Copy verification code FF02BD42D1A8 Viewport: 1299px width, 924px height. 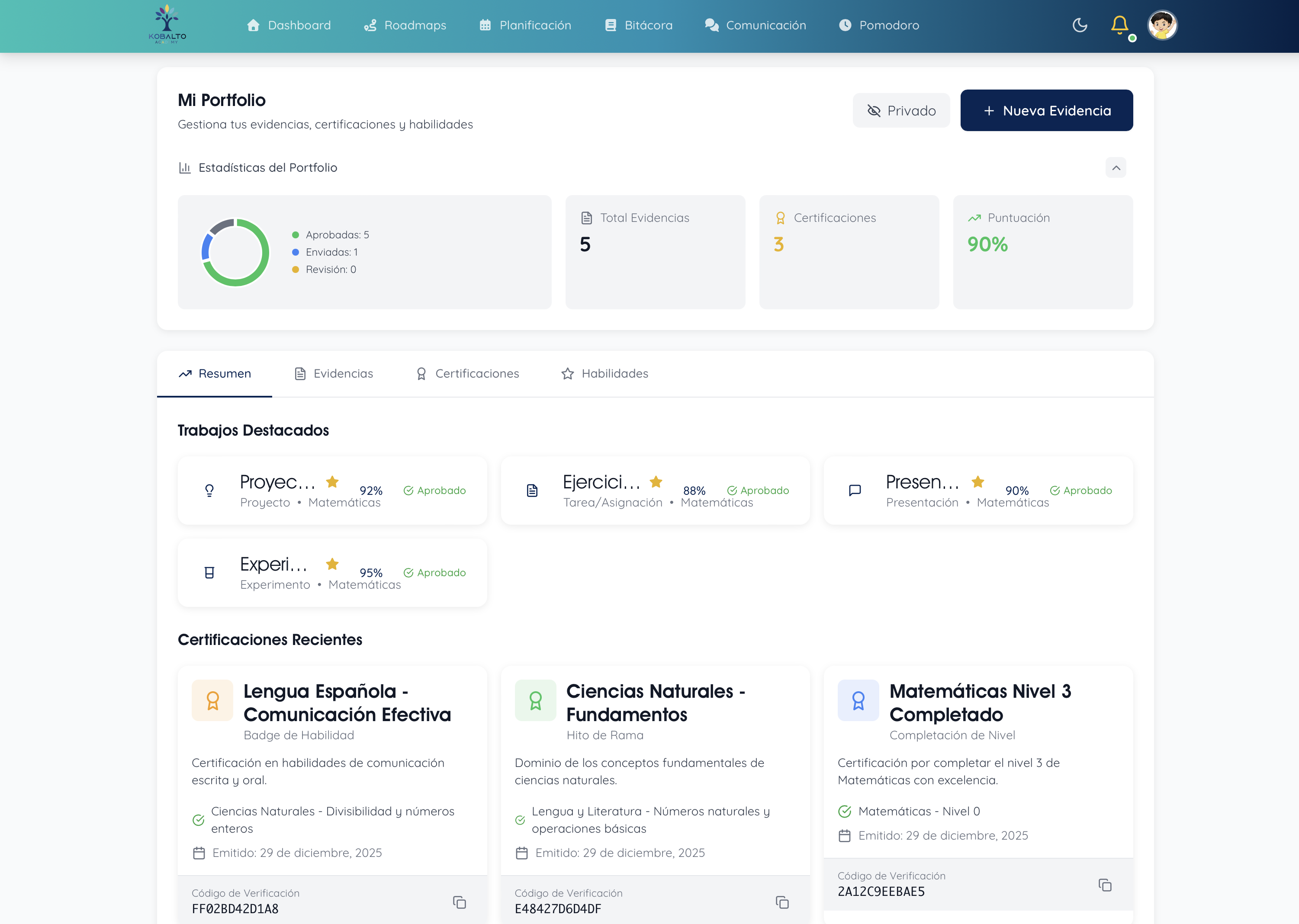pos(459,902)
